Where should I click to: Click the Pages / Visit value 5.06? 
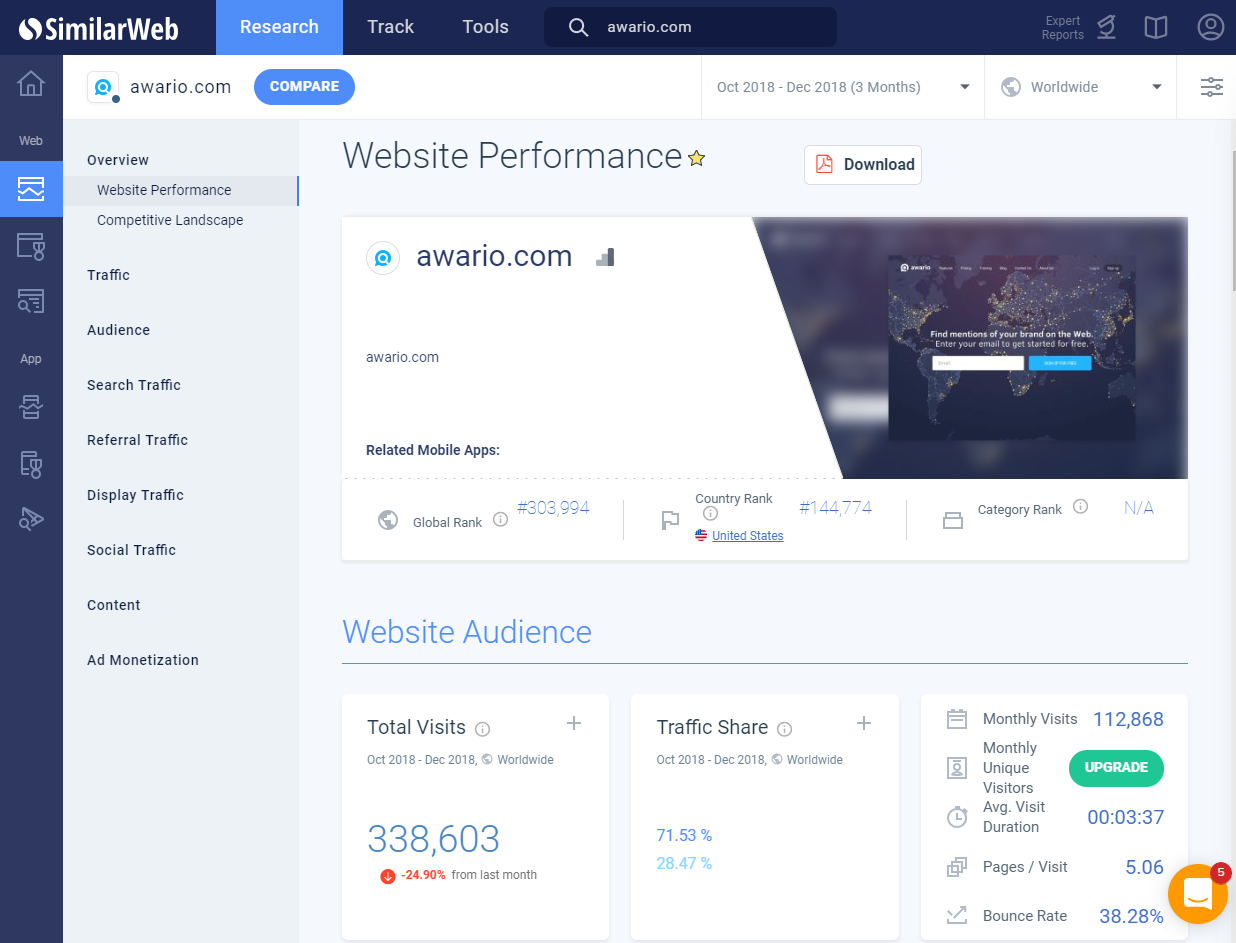[1144, 867]
